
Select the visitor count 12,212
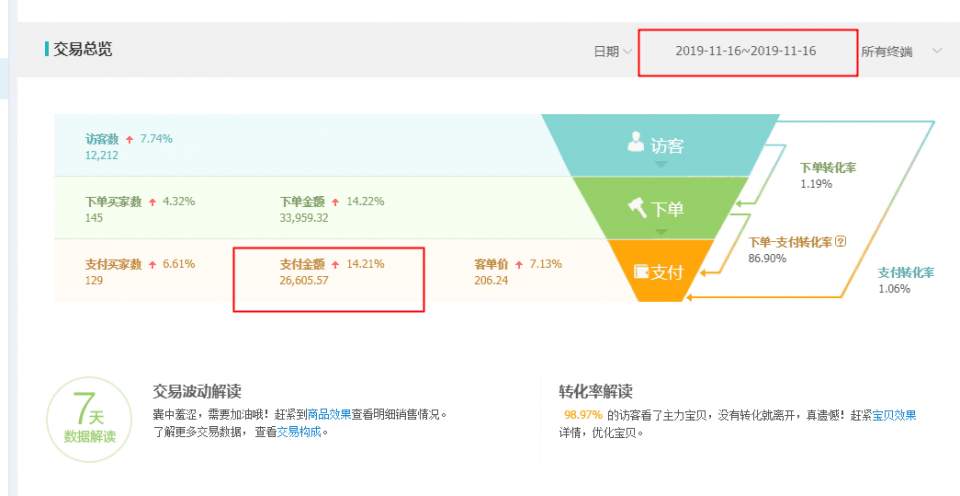(102, 155)
